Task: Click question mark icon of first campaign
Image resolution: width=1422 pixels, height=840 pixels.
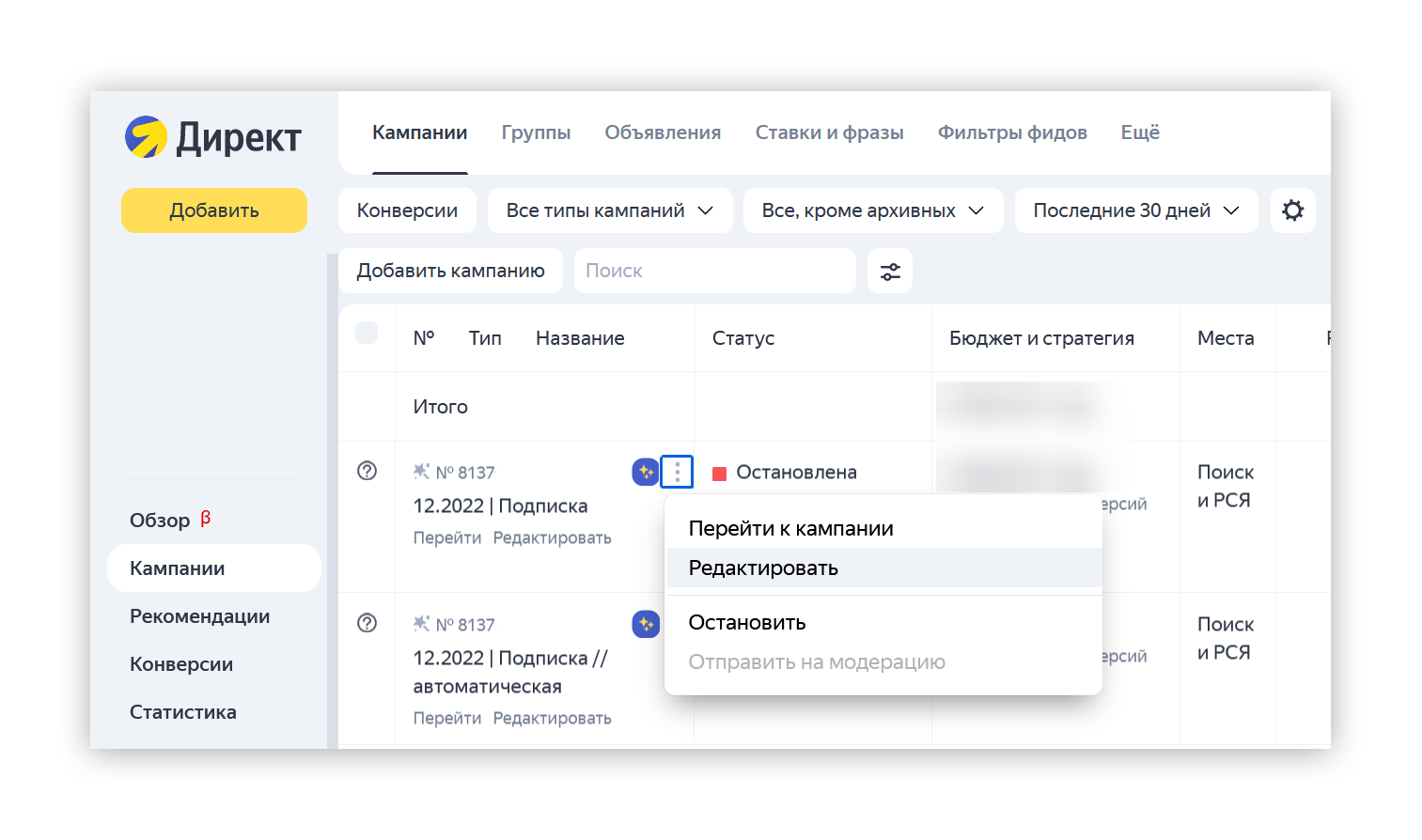Action: pyautogui.click(x=367, y=471)
